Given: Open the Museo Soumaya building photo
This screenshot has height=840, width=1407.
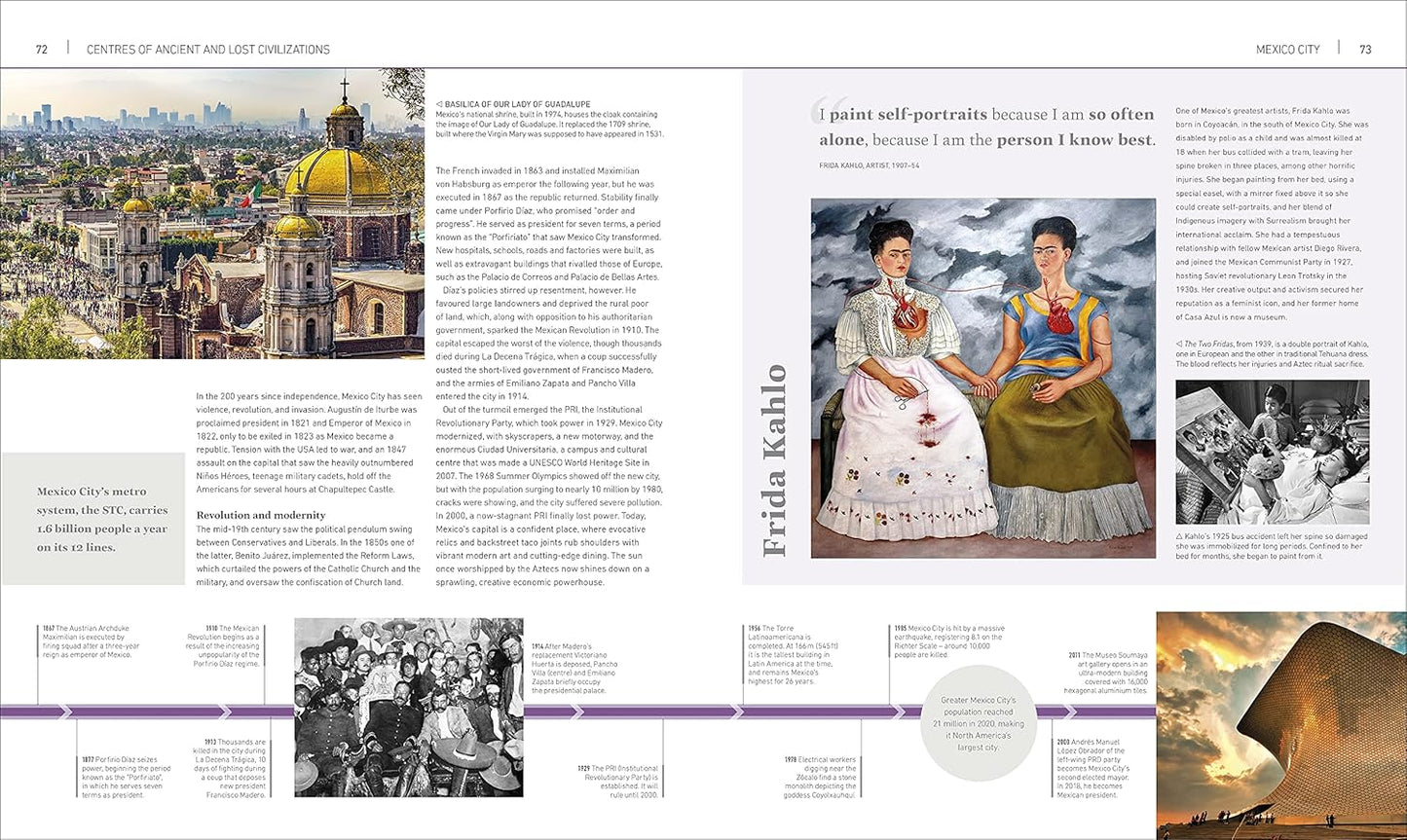Looking at the screenshot, I should 1281,725.
